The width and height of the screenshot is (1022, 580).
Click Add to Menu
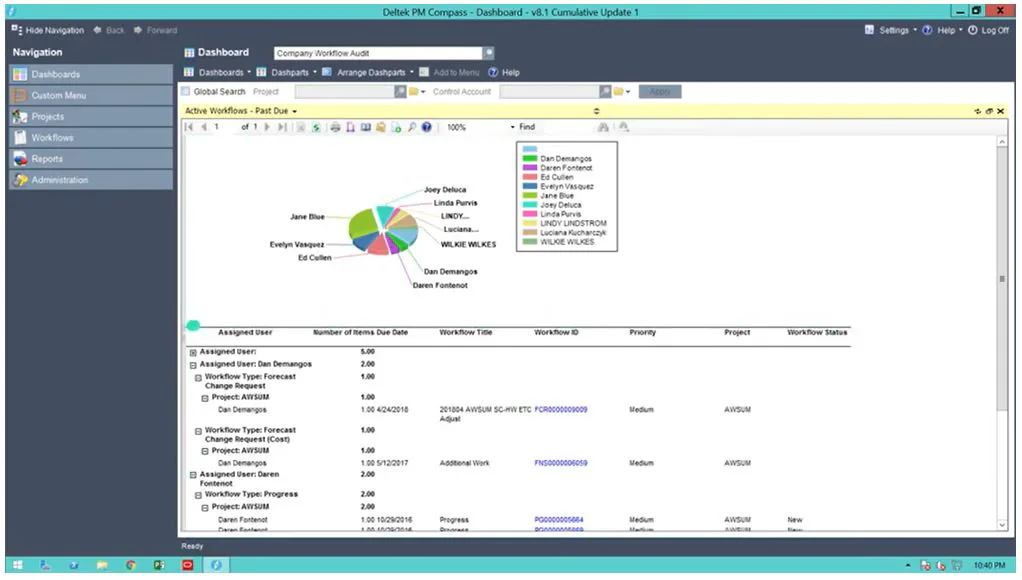[x=449, y=72]
